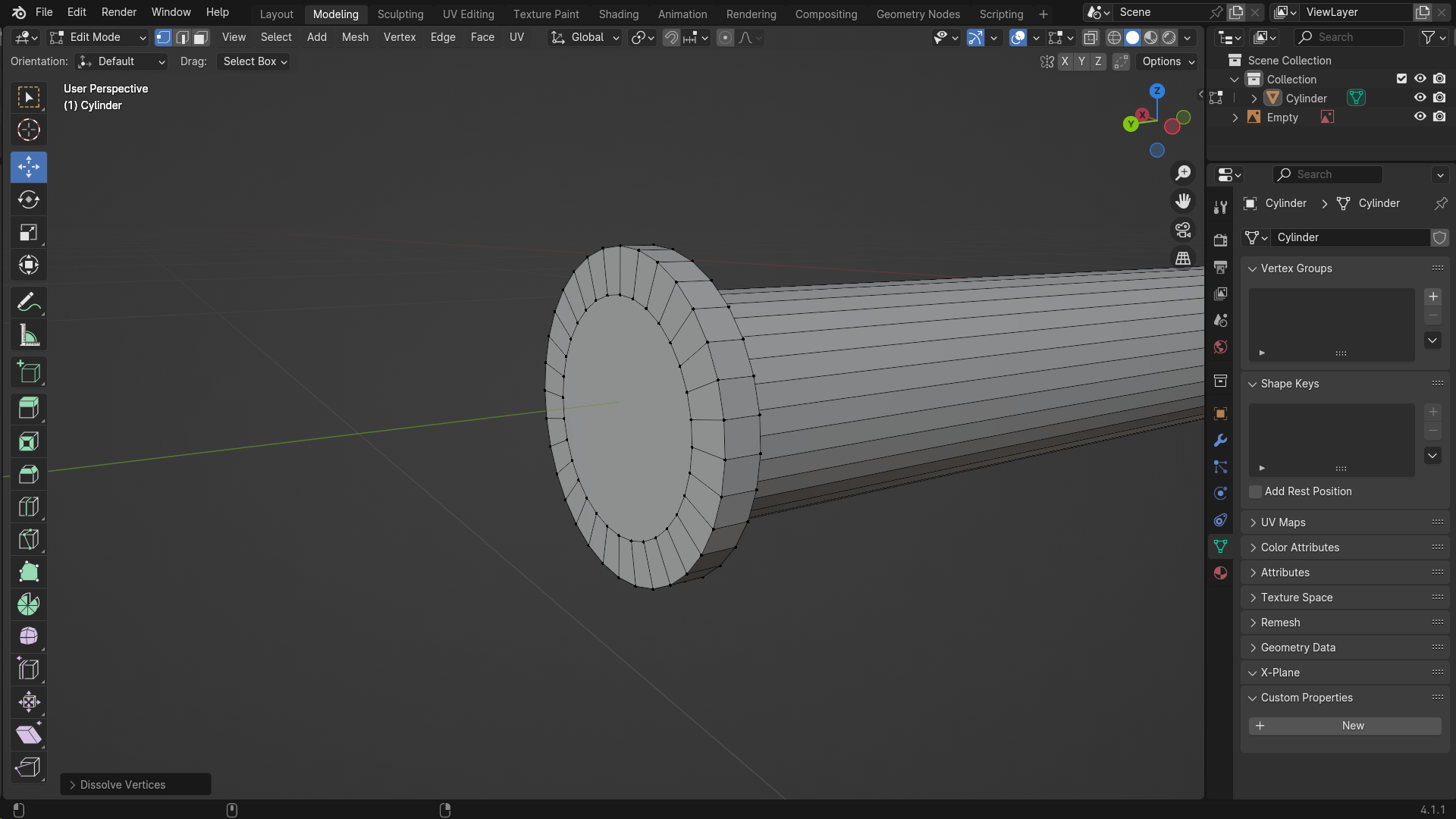Open the Vertex menu
Image resolution: width=1456 pixels, height=819 pixels.
pos(400,37)
